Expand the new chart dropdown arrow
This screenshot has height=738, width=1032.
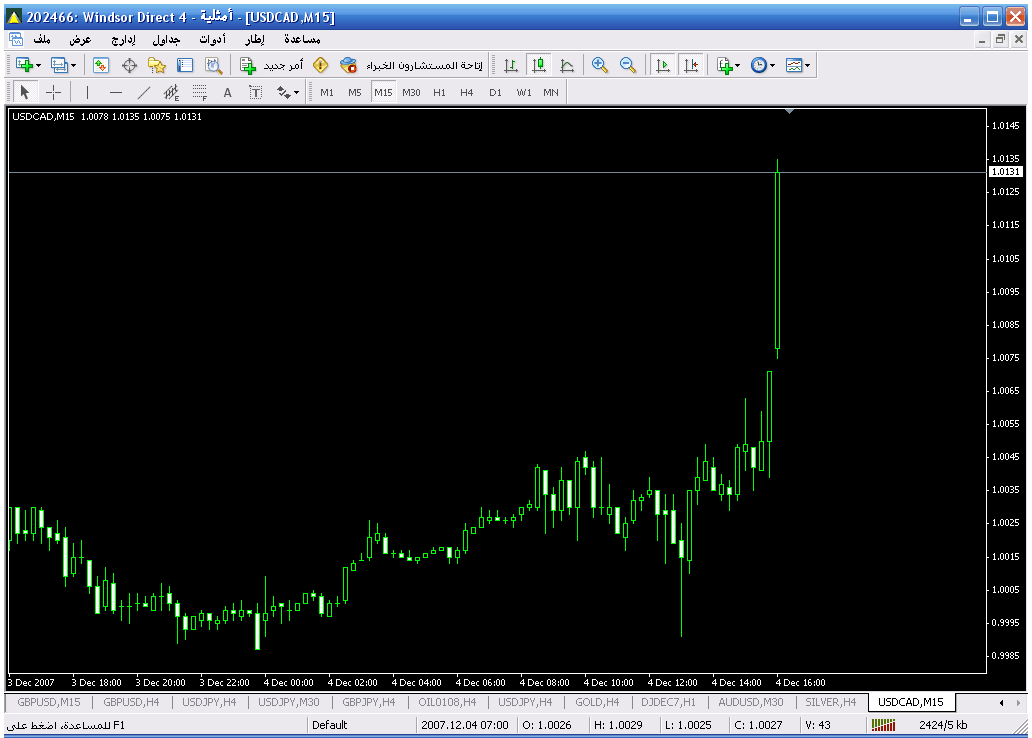[x=38, y=65]
